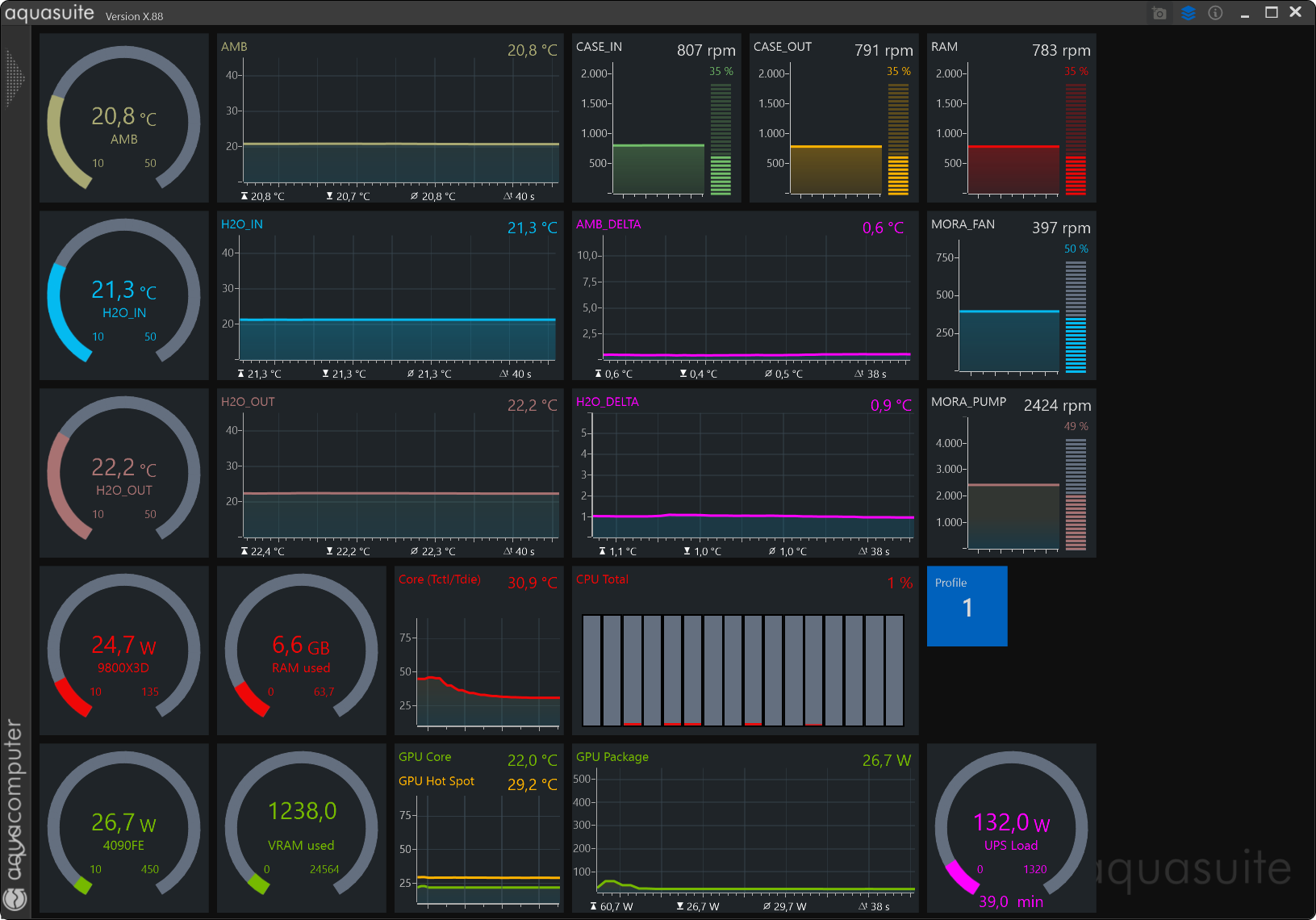This screenshot has width=1316, height=920.
Task: Click the CPU Total label
Action: pyautogui.click(x=602, y=579)
